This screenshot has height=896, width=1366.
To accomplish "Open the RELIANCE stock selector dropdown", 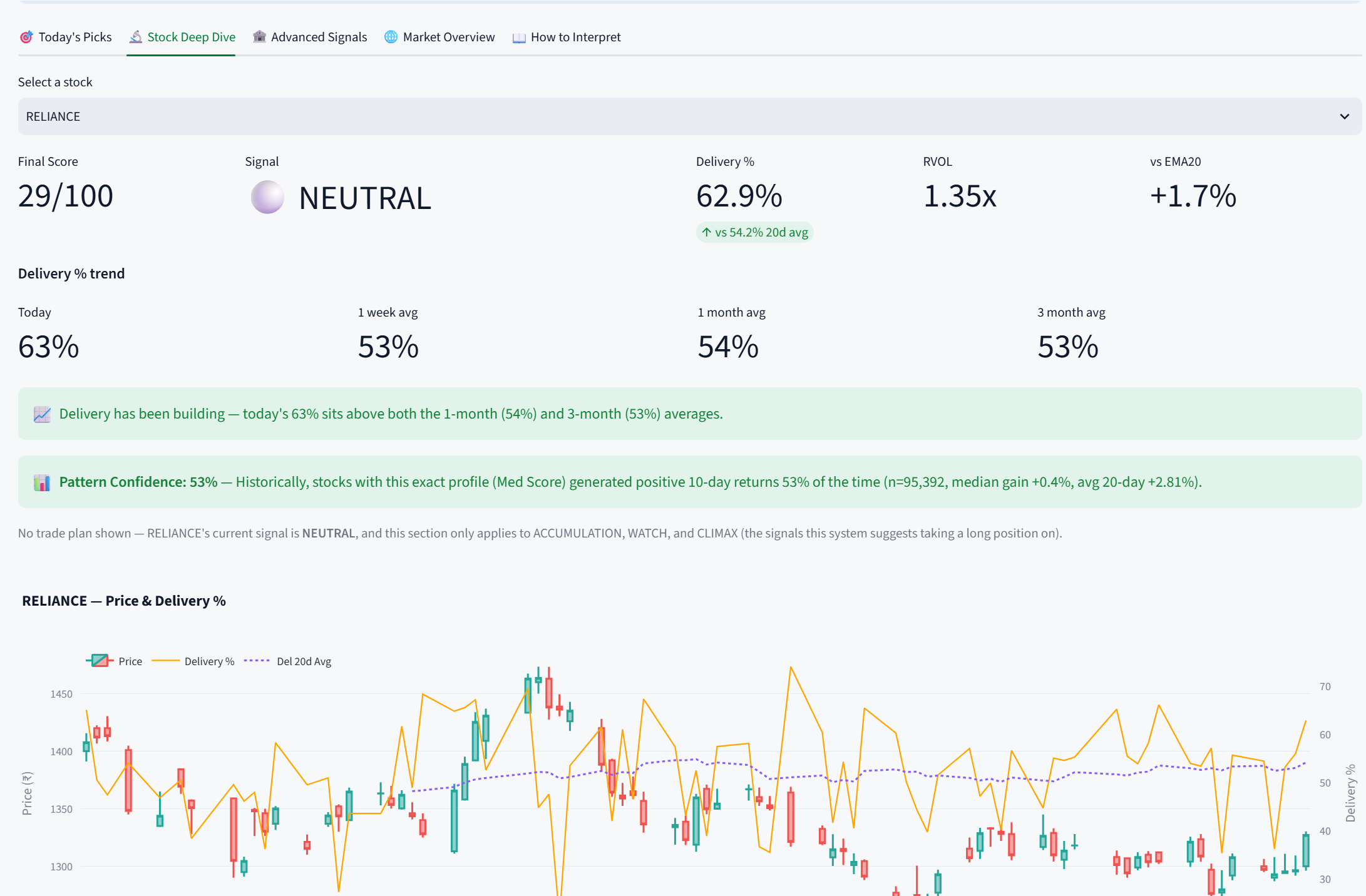I will tap(690, 116).
